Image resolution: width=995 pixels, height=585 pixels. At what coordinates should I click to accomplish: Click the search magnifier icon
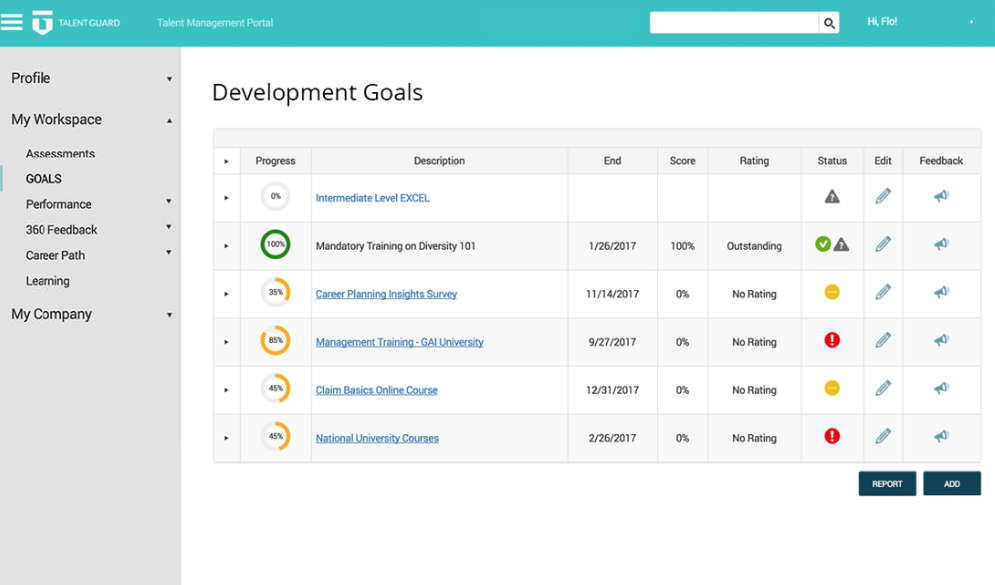829,23
